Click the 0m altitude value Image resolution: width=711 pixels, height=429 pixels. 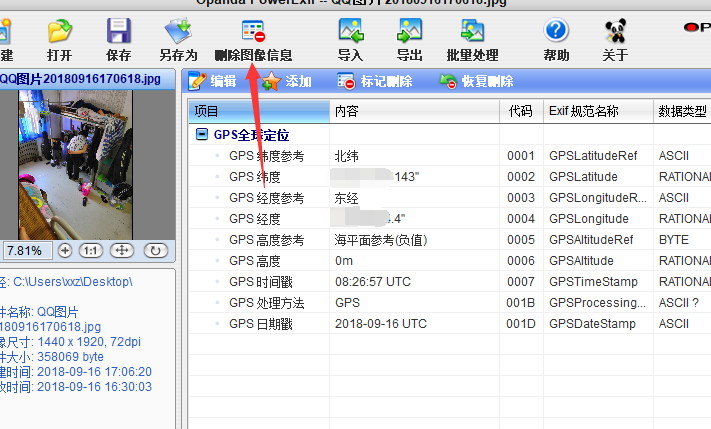click(344, 261)
